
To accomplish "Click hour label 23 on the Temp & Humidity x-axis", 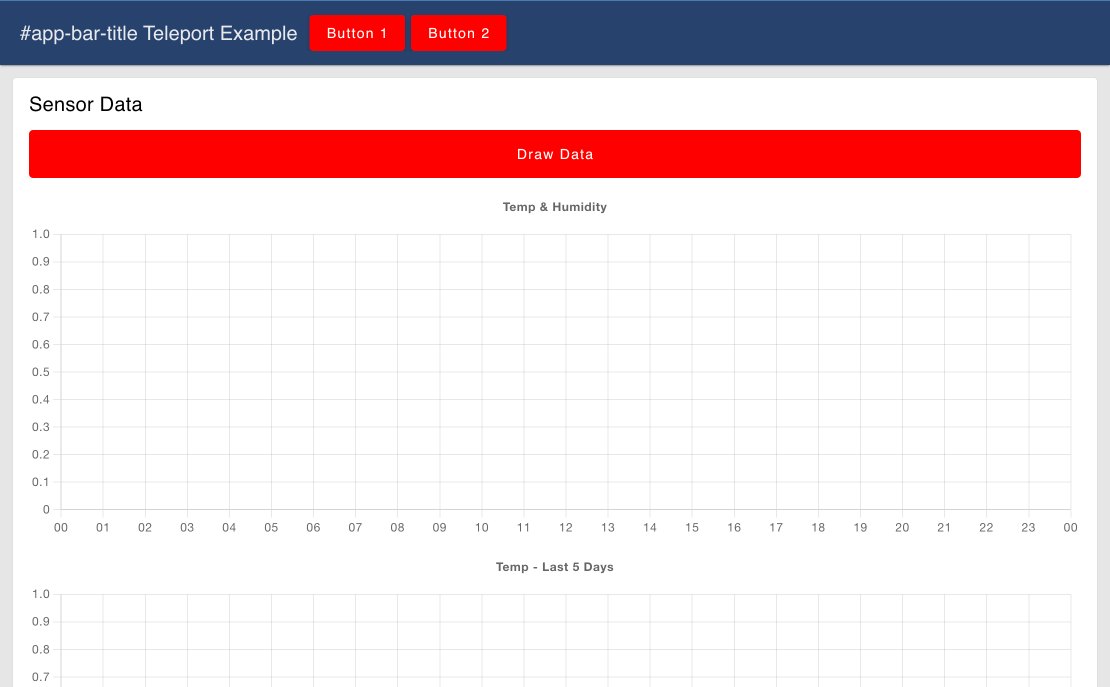I will click(x=1028, y=528).
